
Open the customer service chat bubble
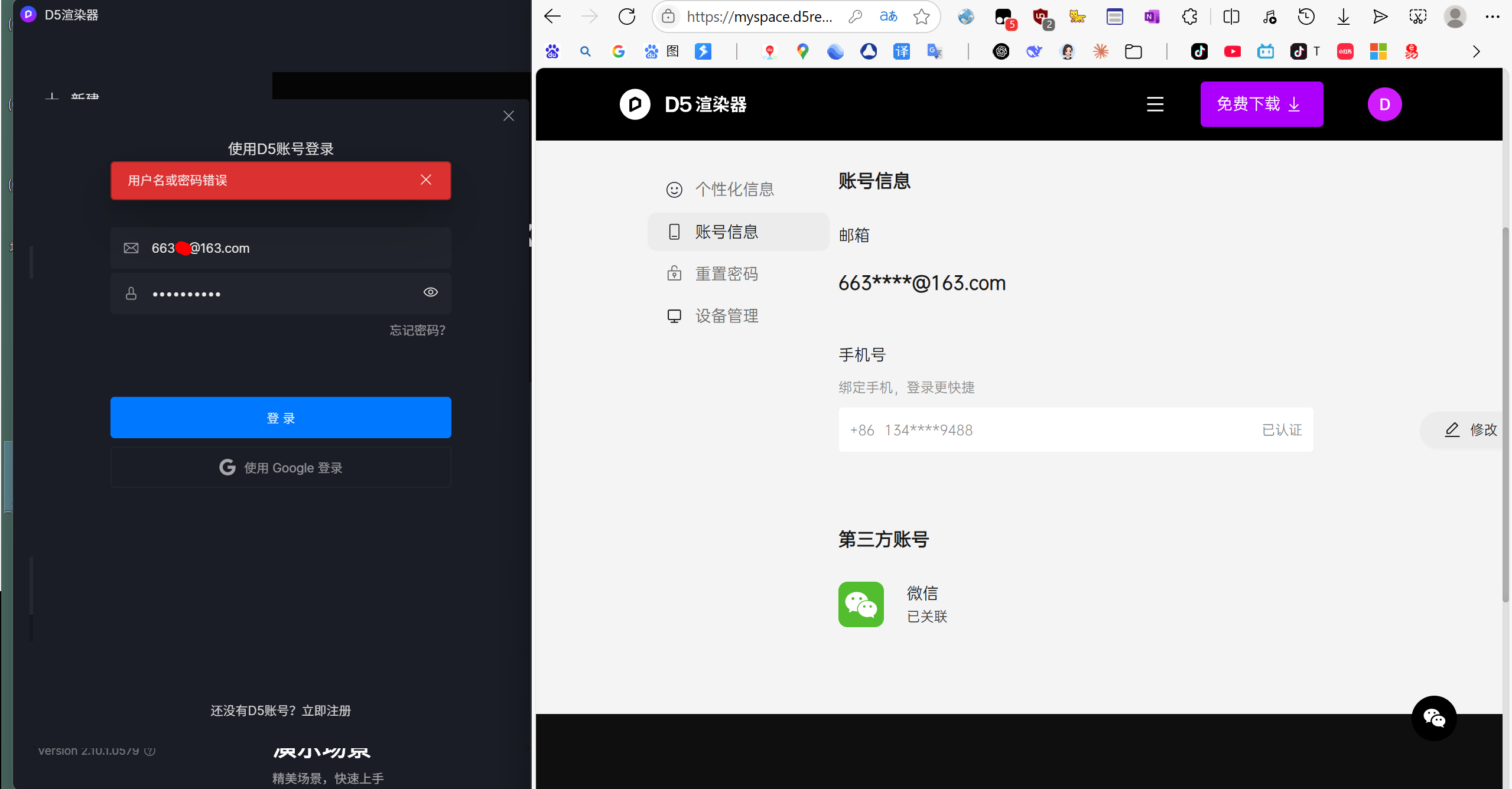[1435, 718]
